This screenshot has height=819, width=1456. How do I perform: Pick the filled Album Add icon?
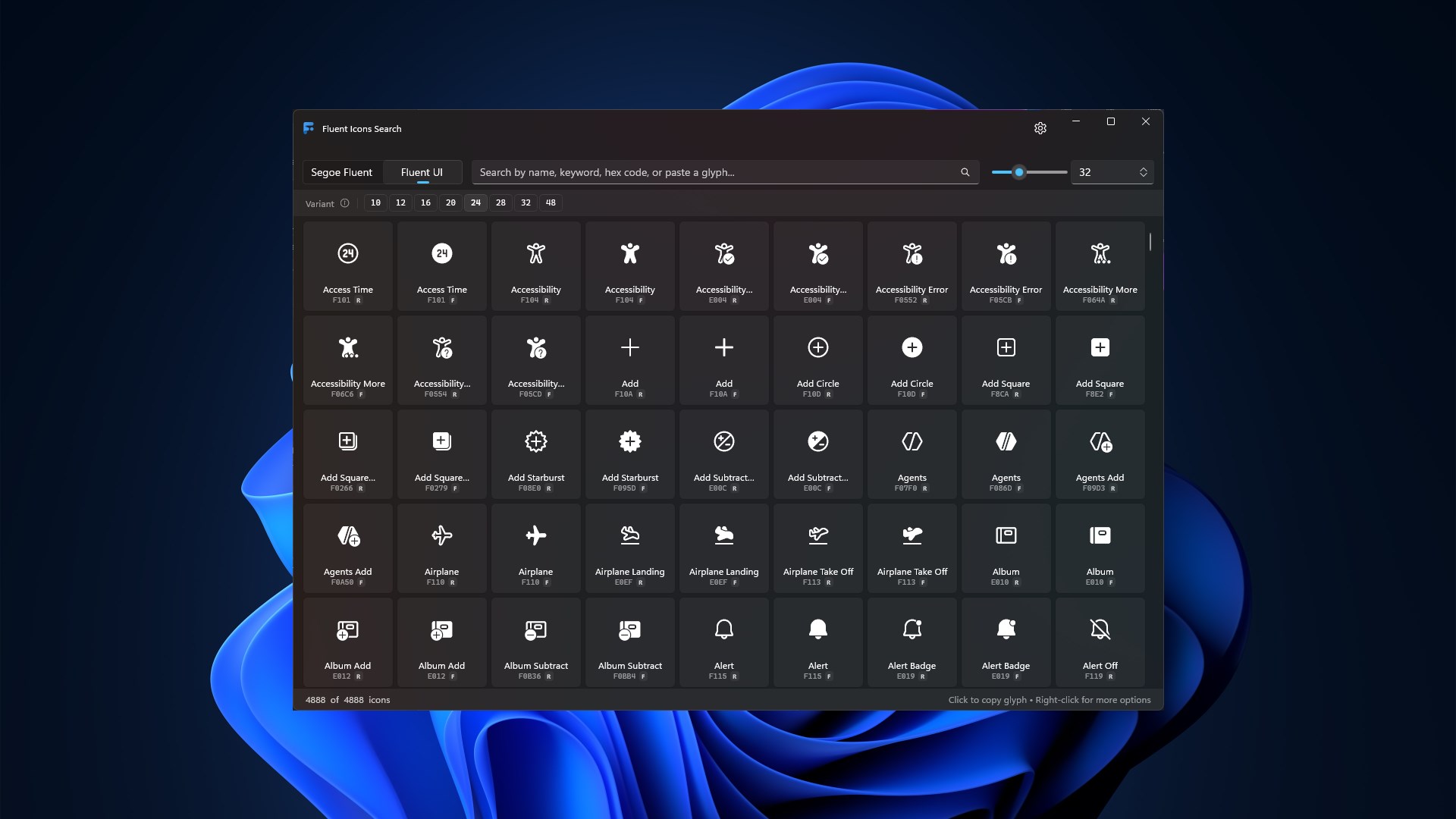442,642
